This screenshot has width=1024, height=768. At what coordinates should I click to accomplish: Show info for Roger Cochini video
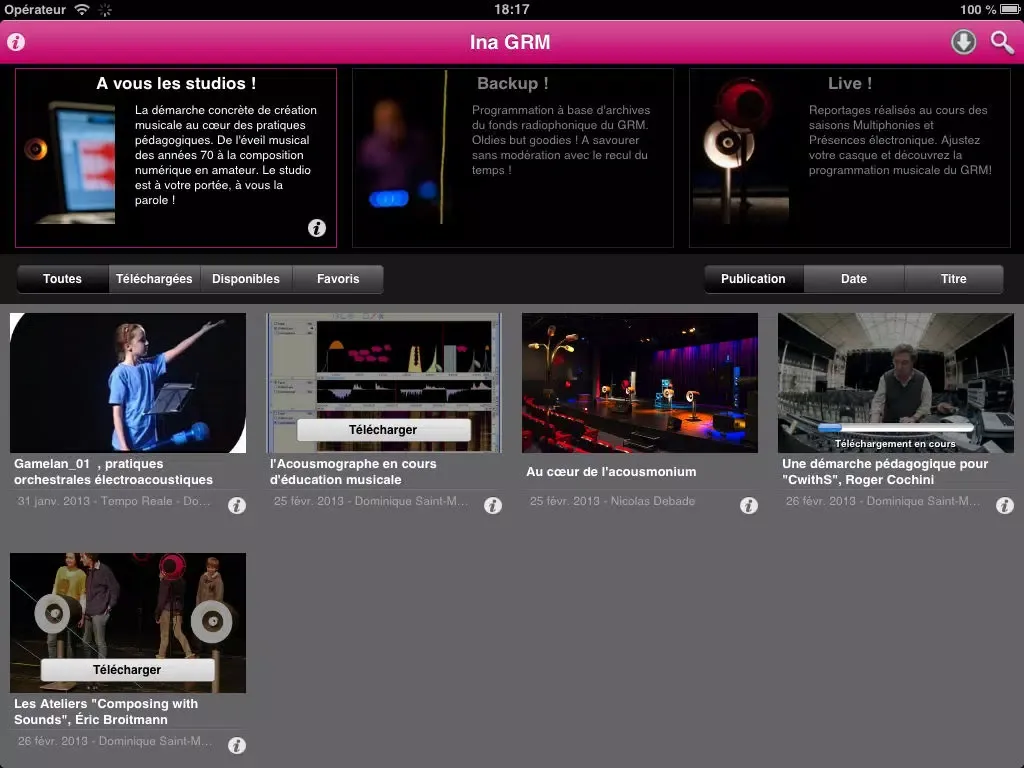pos(1005,505)
